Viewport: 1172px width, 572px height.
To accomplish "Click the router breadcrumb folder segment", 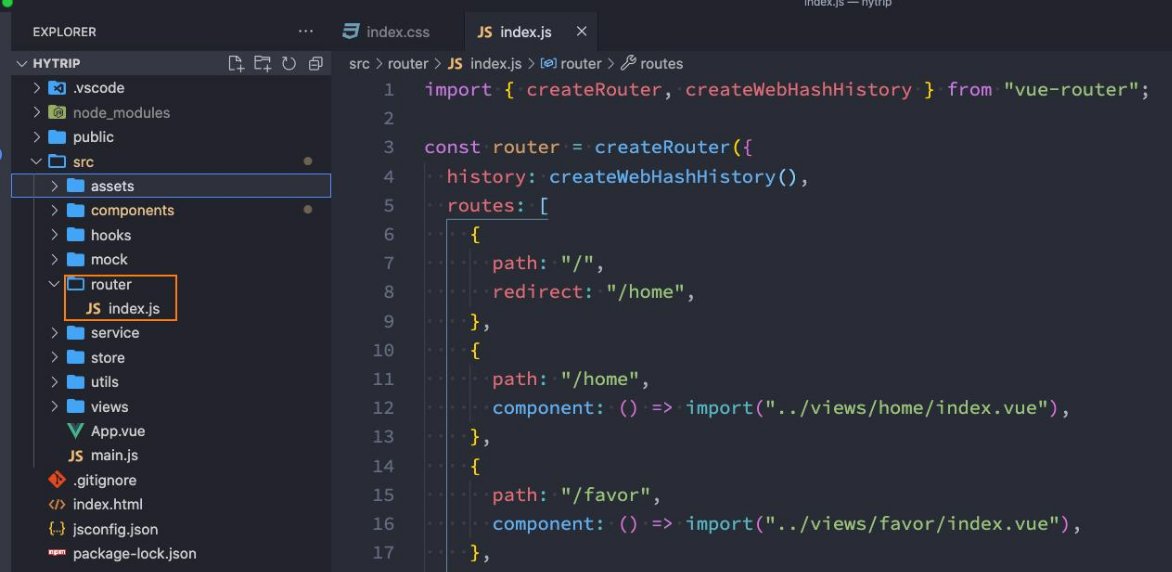I will point(408,63).
